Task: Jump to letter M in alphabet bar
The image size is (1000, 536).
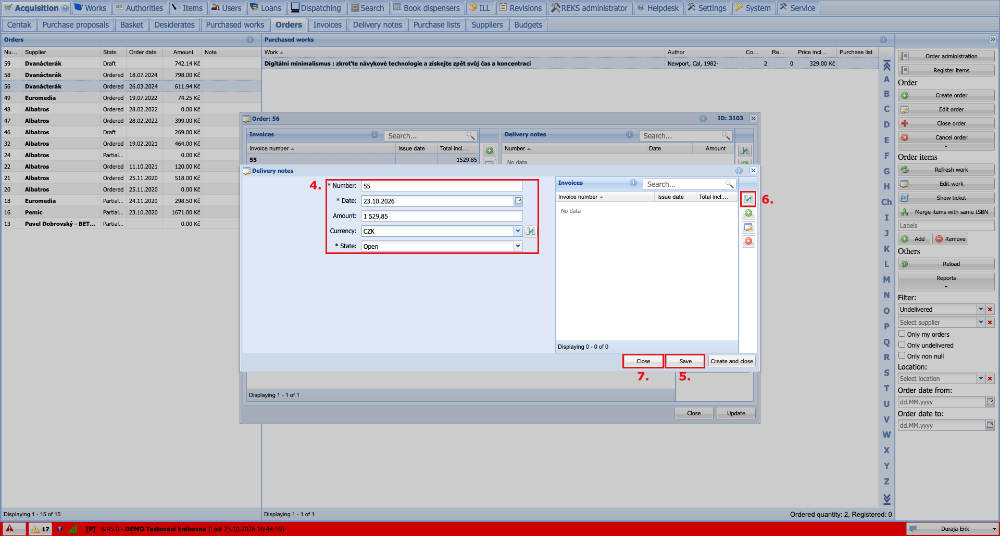Action: click(886, 279)
